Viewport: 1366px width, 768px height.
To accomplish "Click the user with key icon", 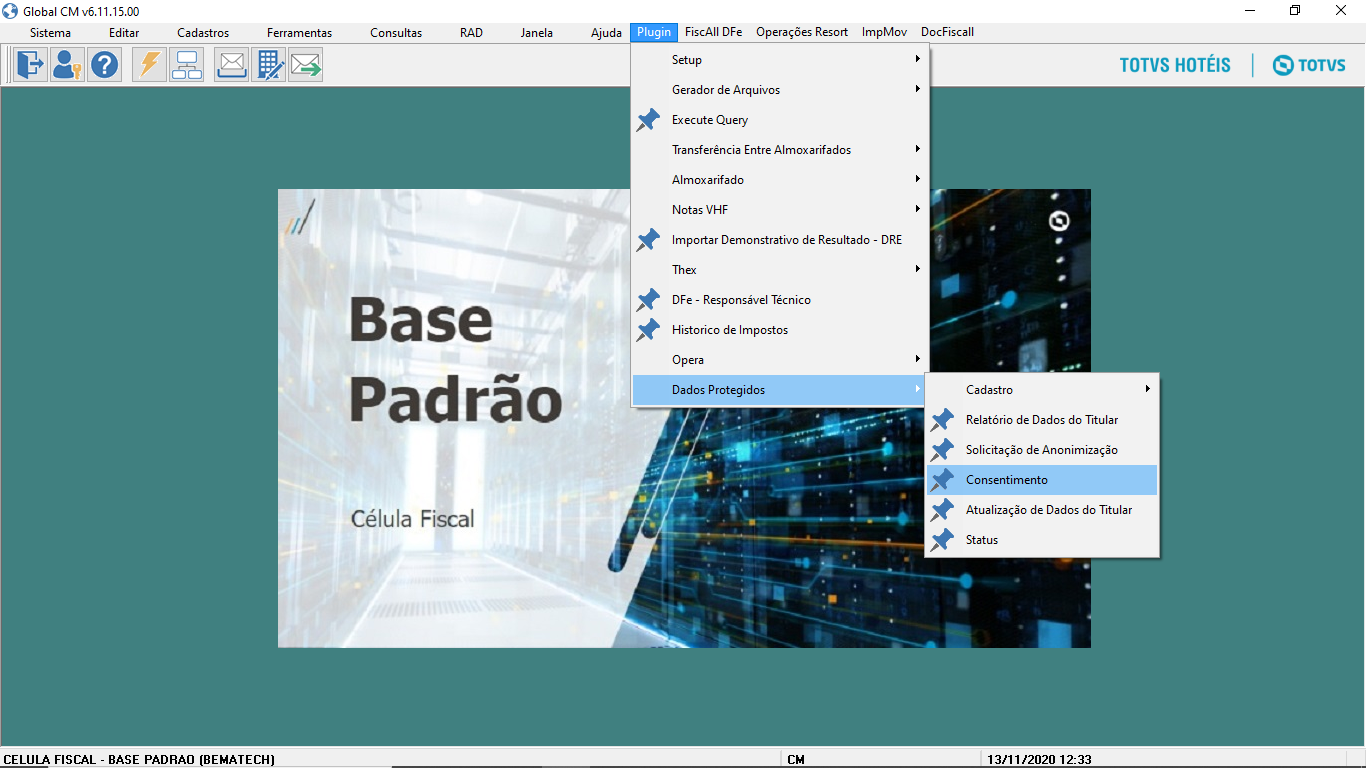I will [x=67, y=65].
